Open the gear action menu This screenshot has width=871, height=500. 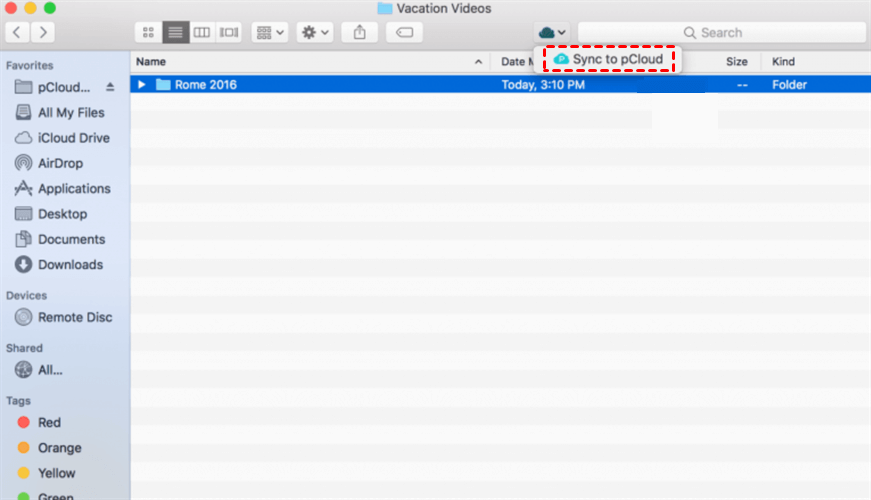point(315,33)
